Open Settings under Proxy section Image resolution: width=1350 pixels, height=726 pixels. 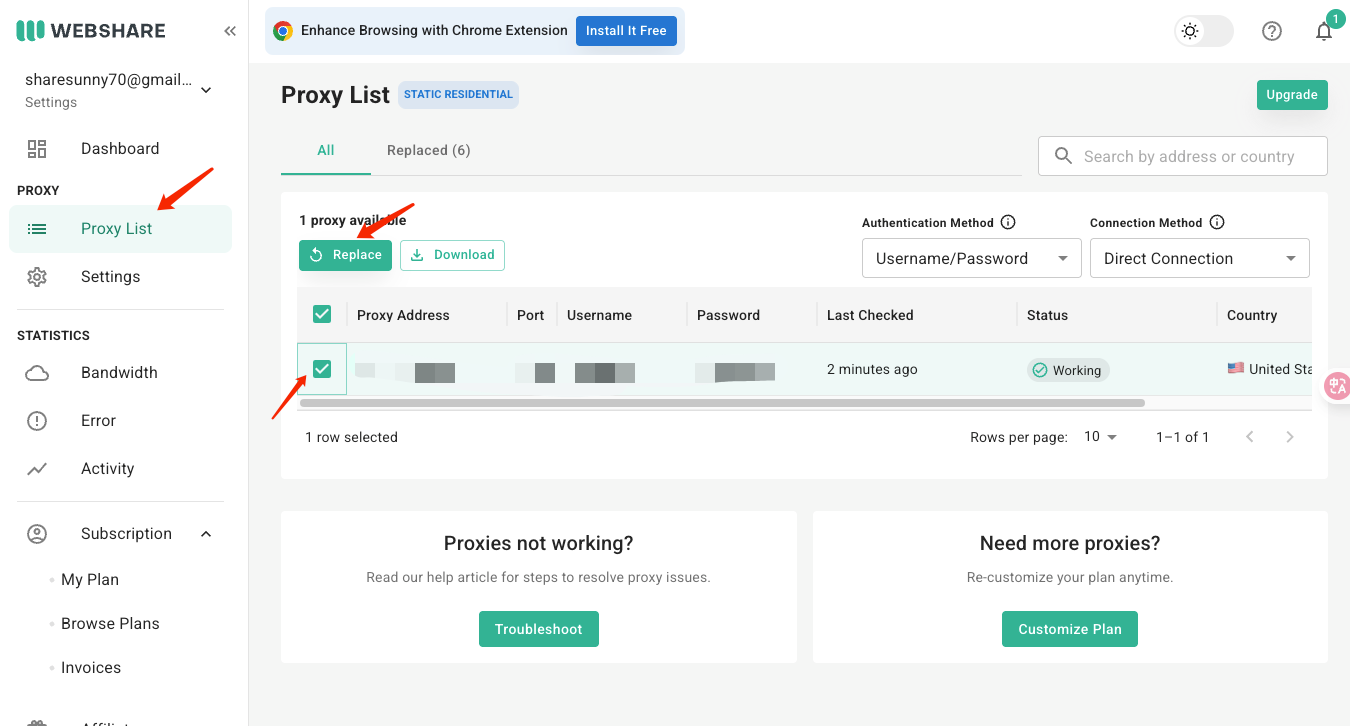(120, 277)
